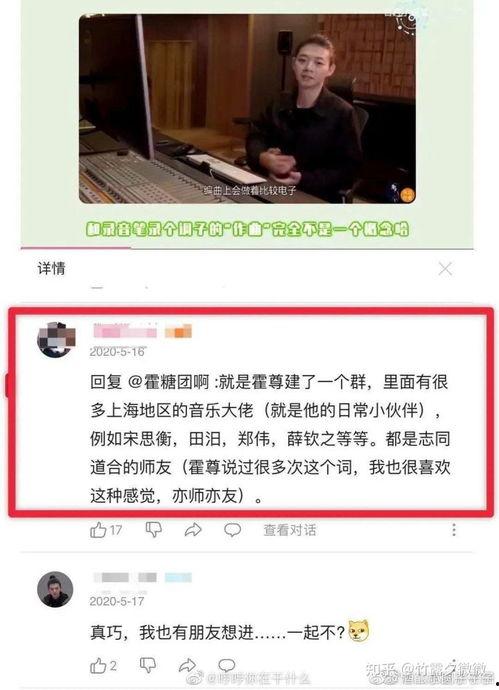Click the @霍糖团啊 mention

168,382
